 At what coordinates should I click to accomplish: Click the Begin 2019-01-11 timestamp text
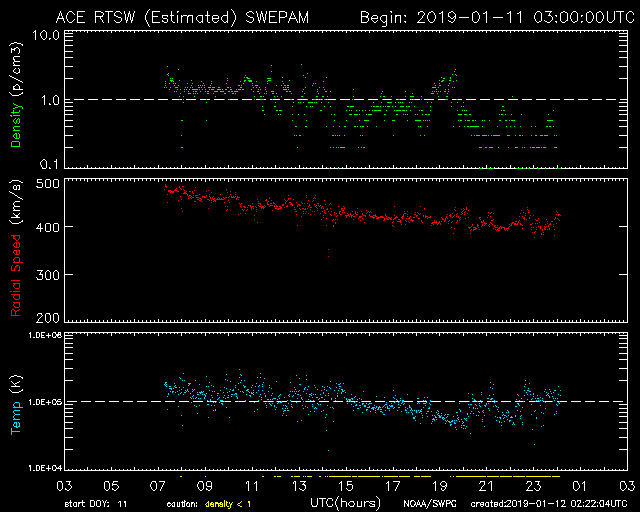pyautogui.click(x=491, y=17)
